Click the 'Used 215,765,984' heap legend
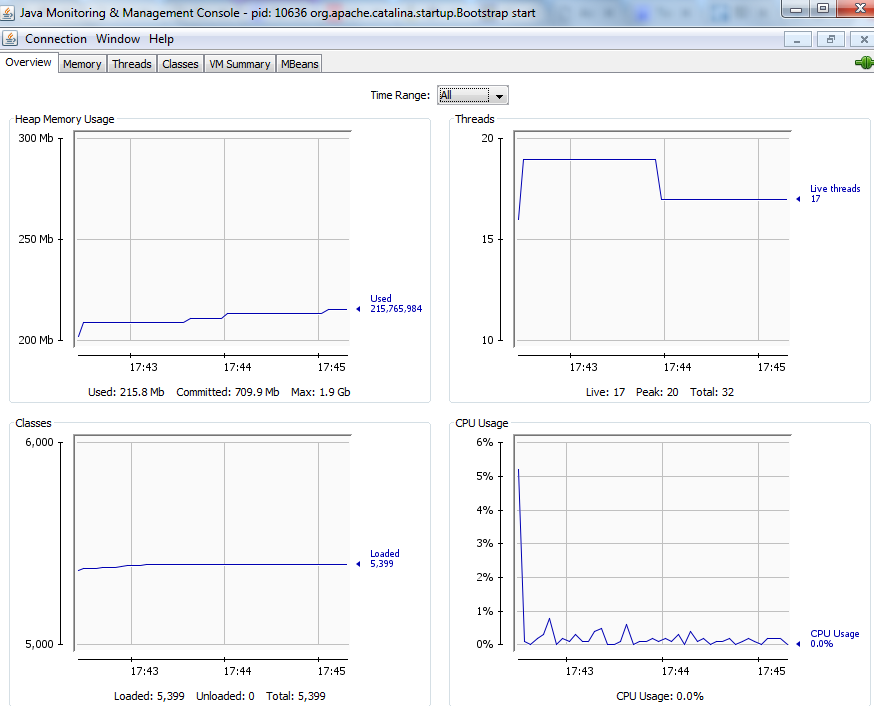This screenshot has height=706, width=874. click(x=396, y=304)
